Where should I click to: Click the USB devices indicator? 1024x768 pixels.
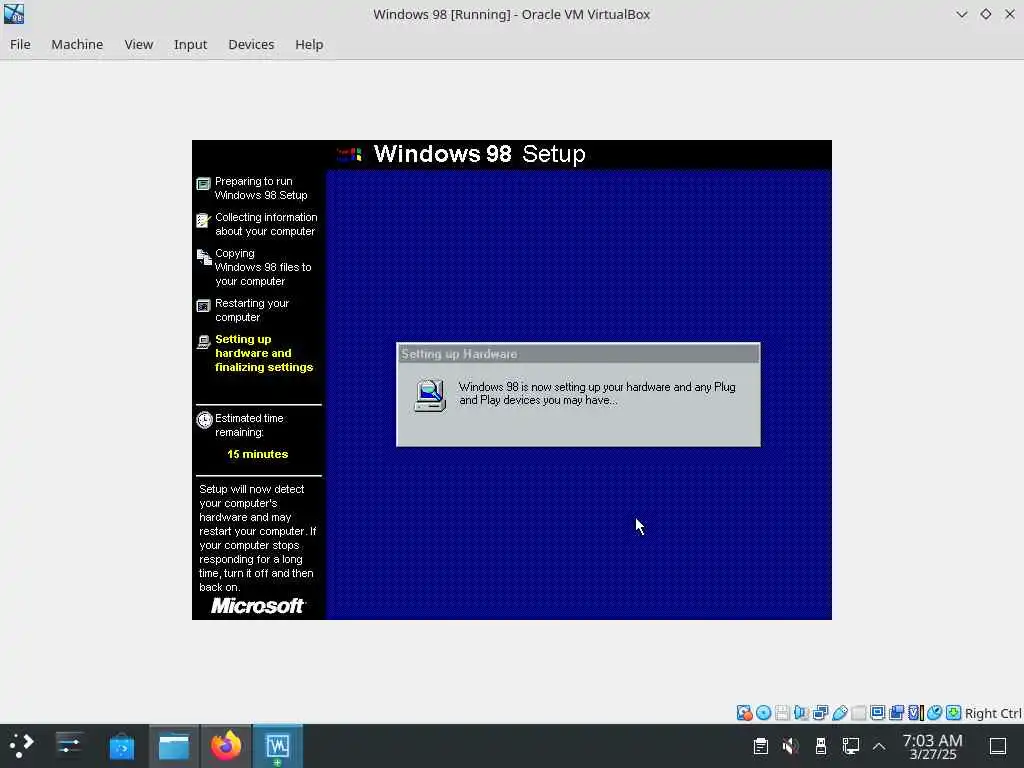(839, 712)
